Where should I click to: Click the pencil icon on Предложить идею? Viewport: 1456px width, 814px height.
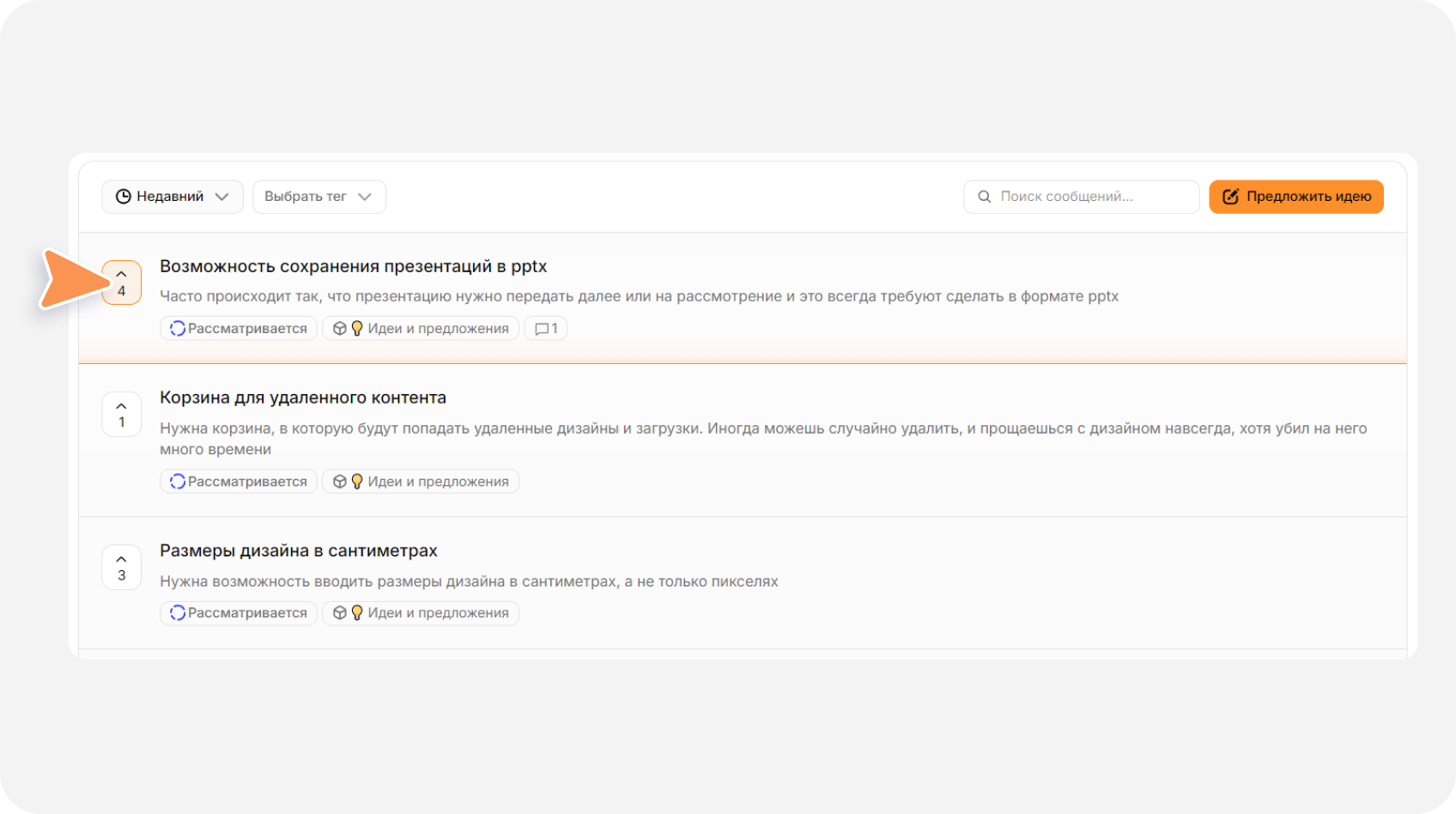coord(1230,197)
